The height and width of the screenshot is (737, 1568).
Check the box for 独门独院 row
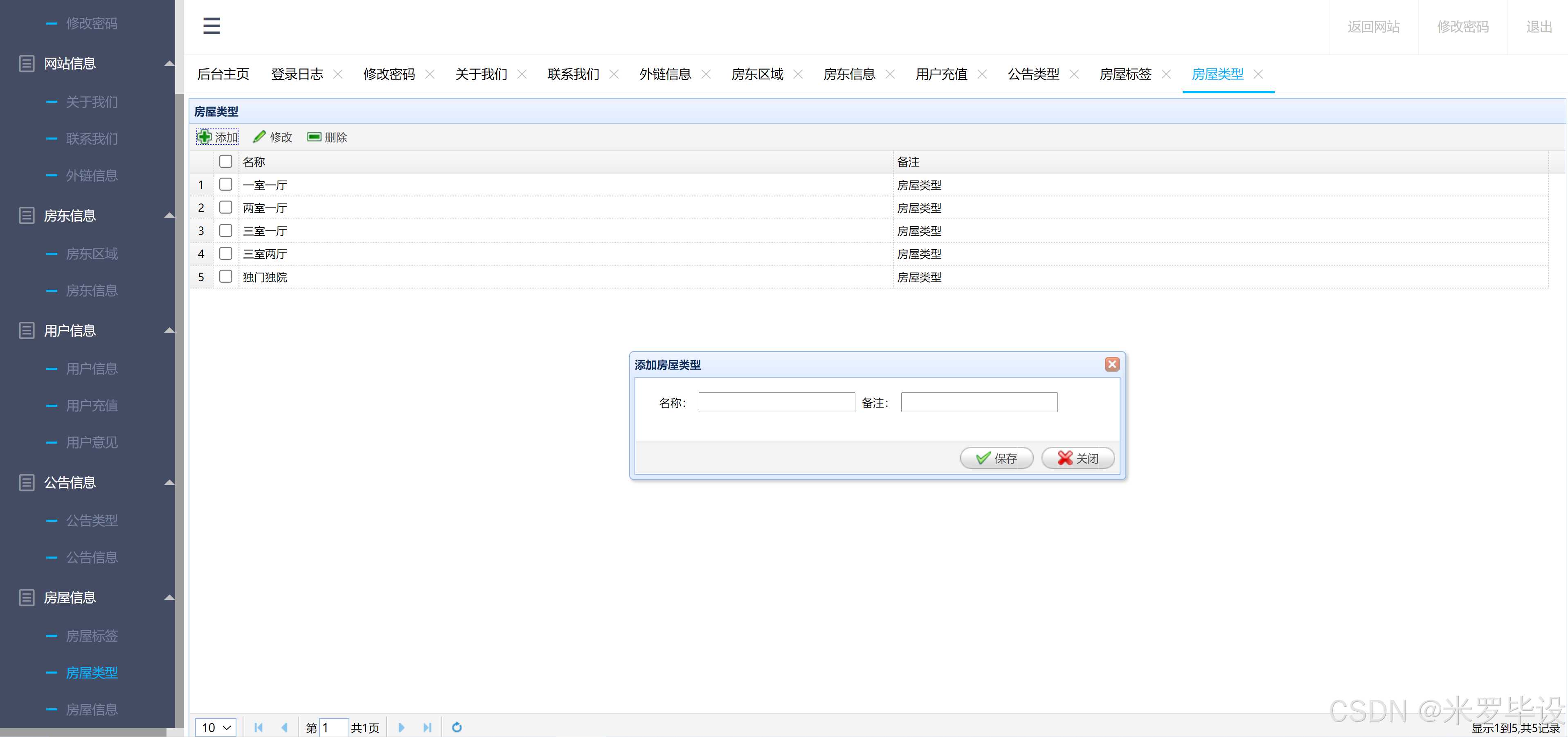226,277
